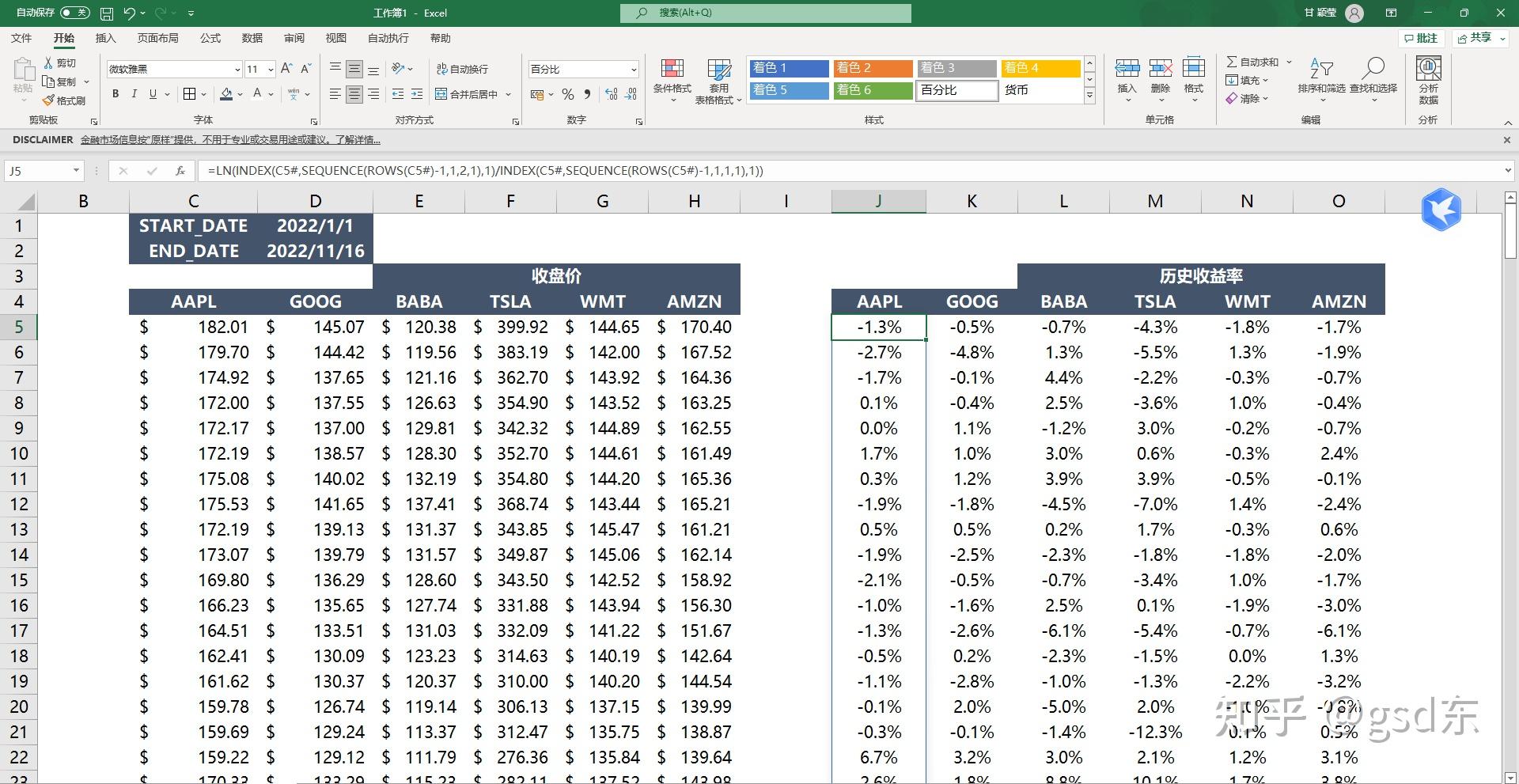
Task: Open the Name Box dropdown arrow
Action: [76, 170]
